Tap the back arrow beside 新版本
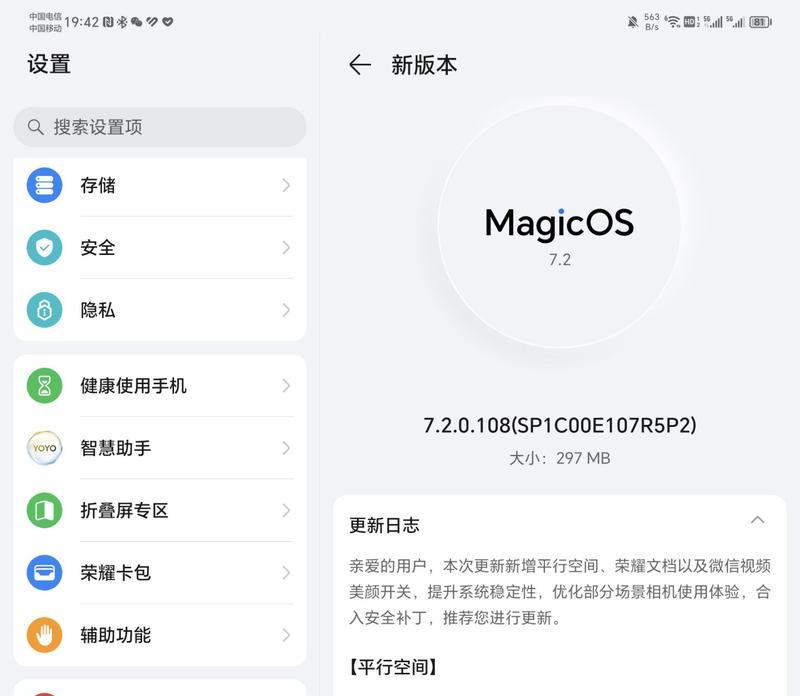800x696 pixels. (x=360, y=65)
